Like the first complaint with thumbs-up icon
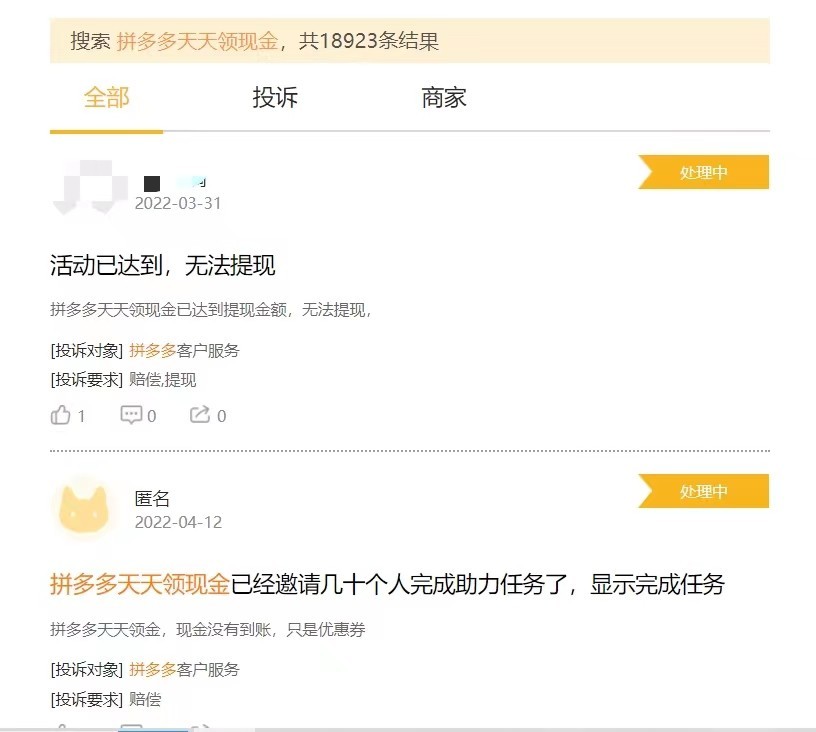 [x=61, y=415]
